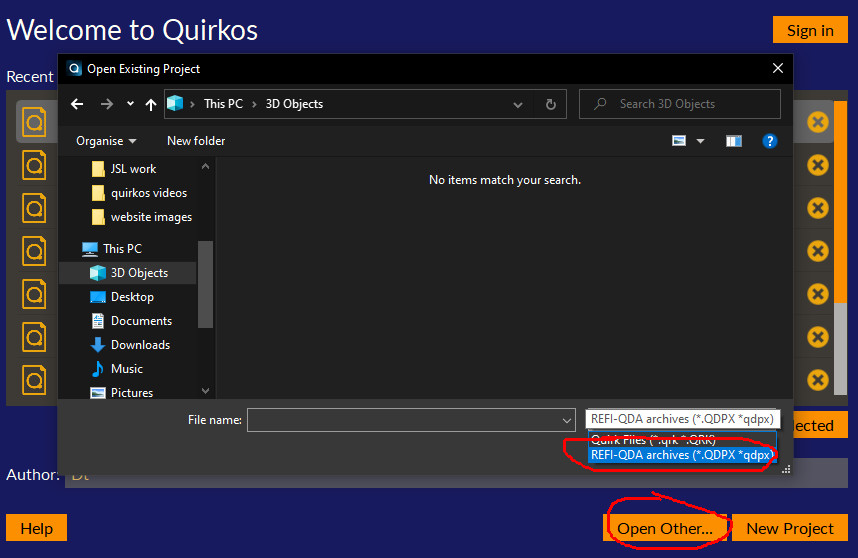Open Desktop in navigation tree
The width and height of the screenshot is (858, 558).
pyautogui.click(x=132, y=297)
